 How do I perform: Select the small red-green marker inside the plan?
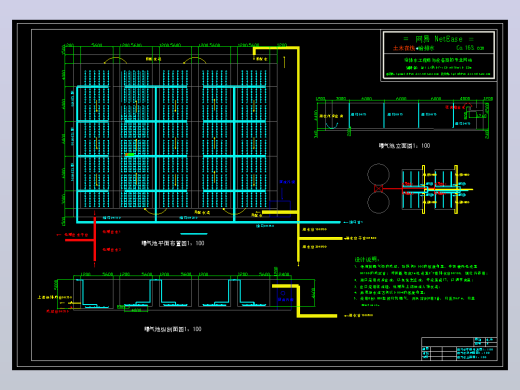tap(130, 155)
